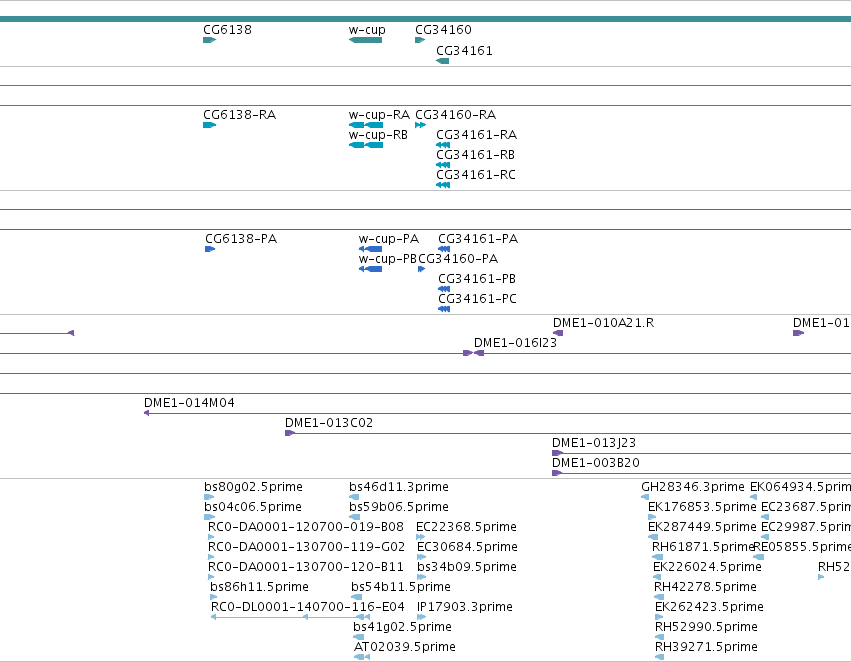
Task: Click the bs86h11.5prime EST label
Action: click(259, 587)
